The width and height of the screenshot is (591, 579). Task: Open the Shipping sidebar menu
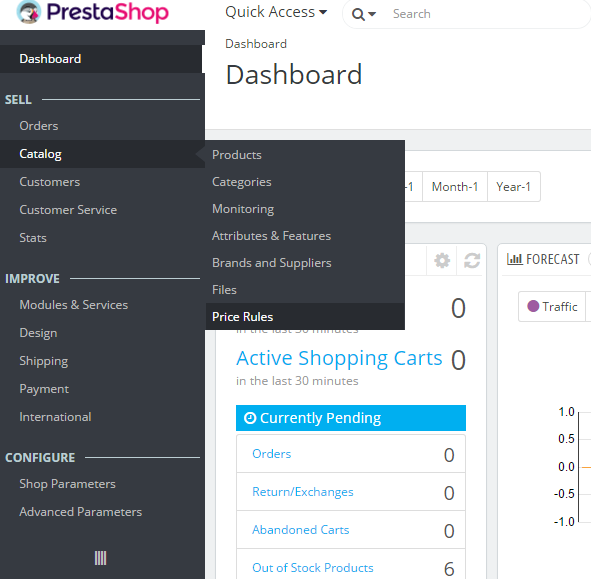44,361
